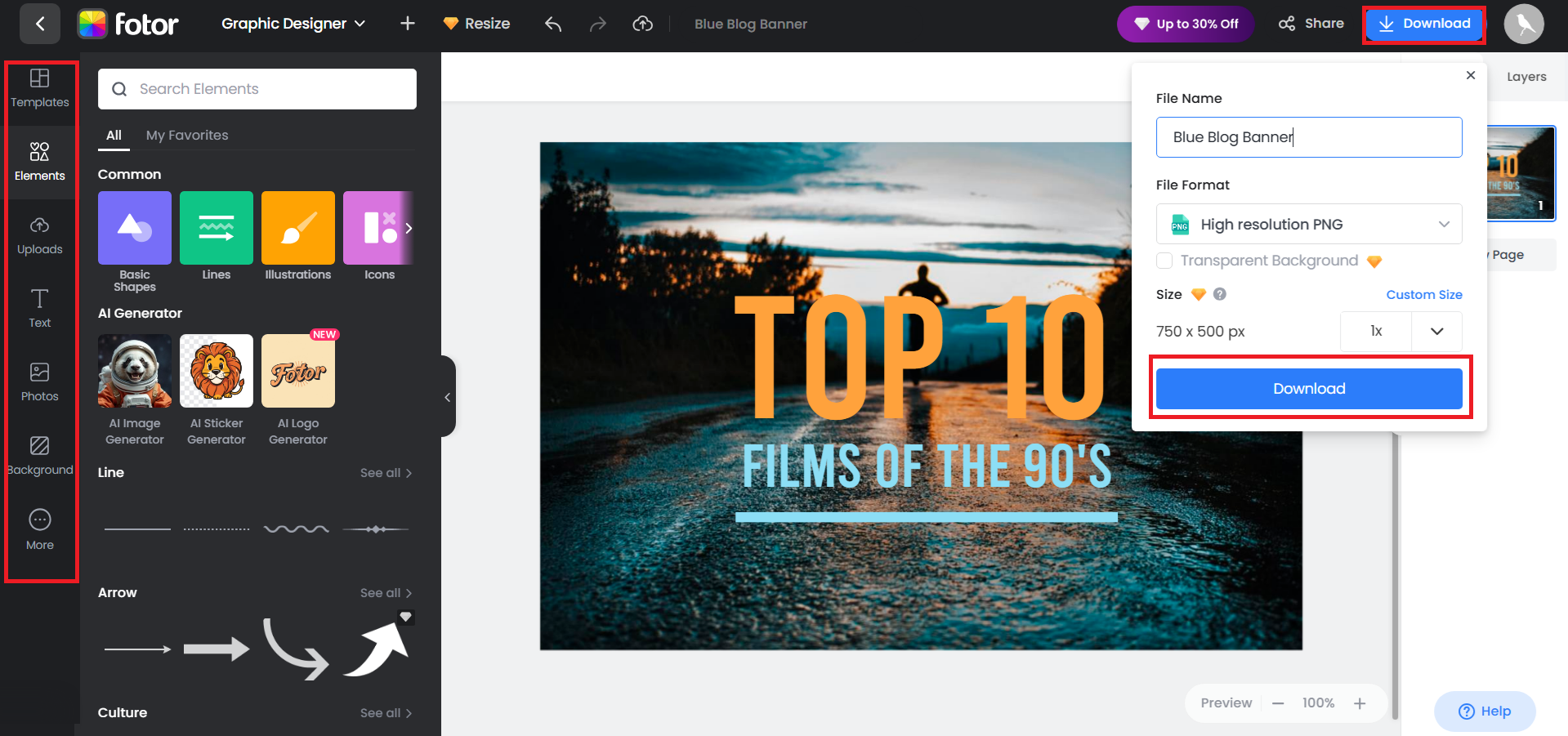Open the Graphic Designer dropdown
Screen dimensions: 1568x736
293,24
